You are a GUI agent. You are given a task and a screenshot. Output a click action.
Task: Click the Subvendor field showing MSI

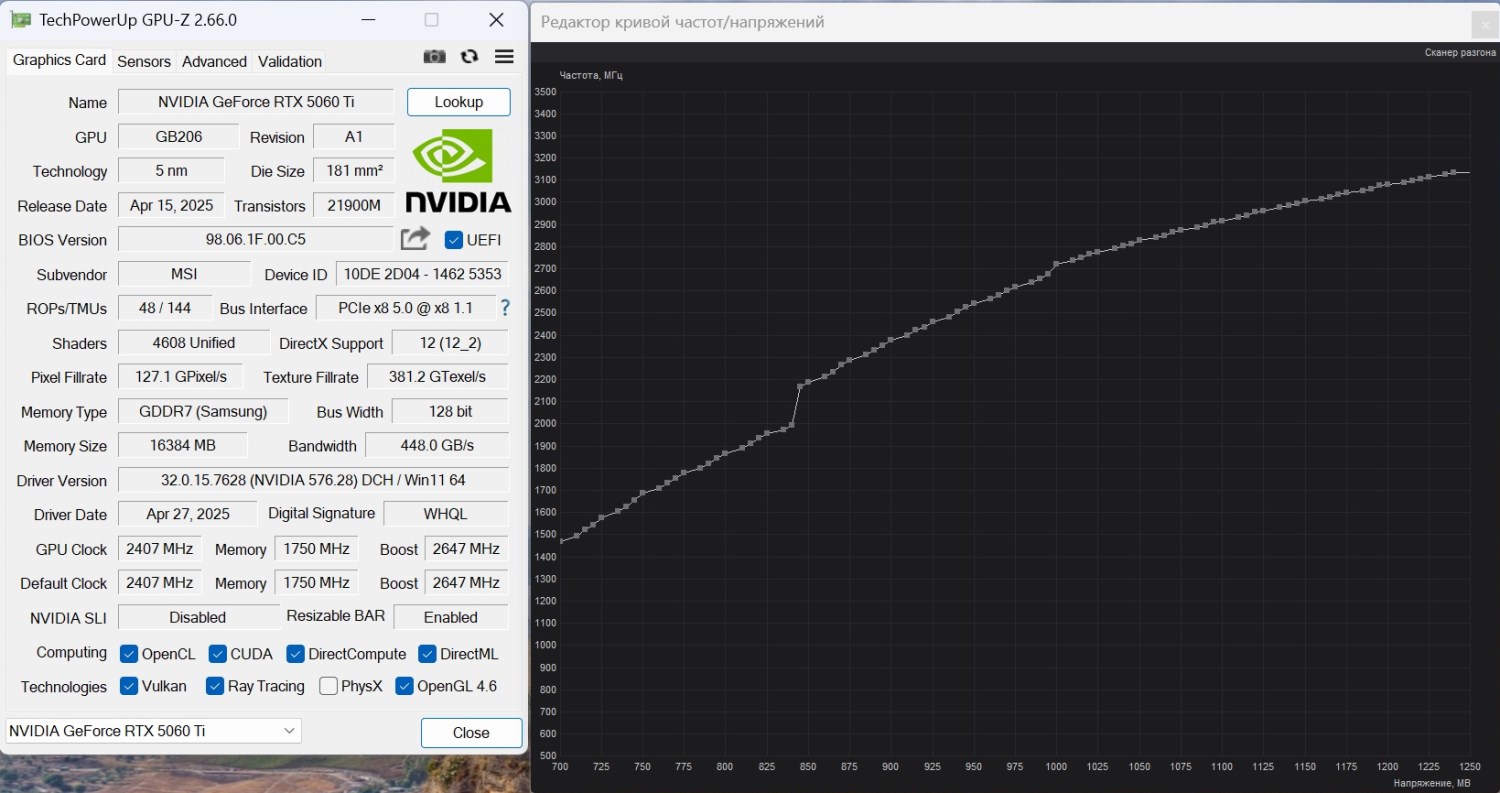pyautogui.click(x=184, y=274)
